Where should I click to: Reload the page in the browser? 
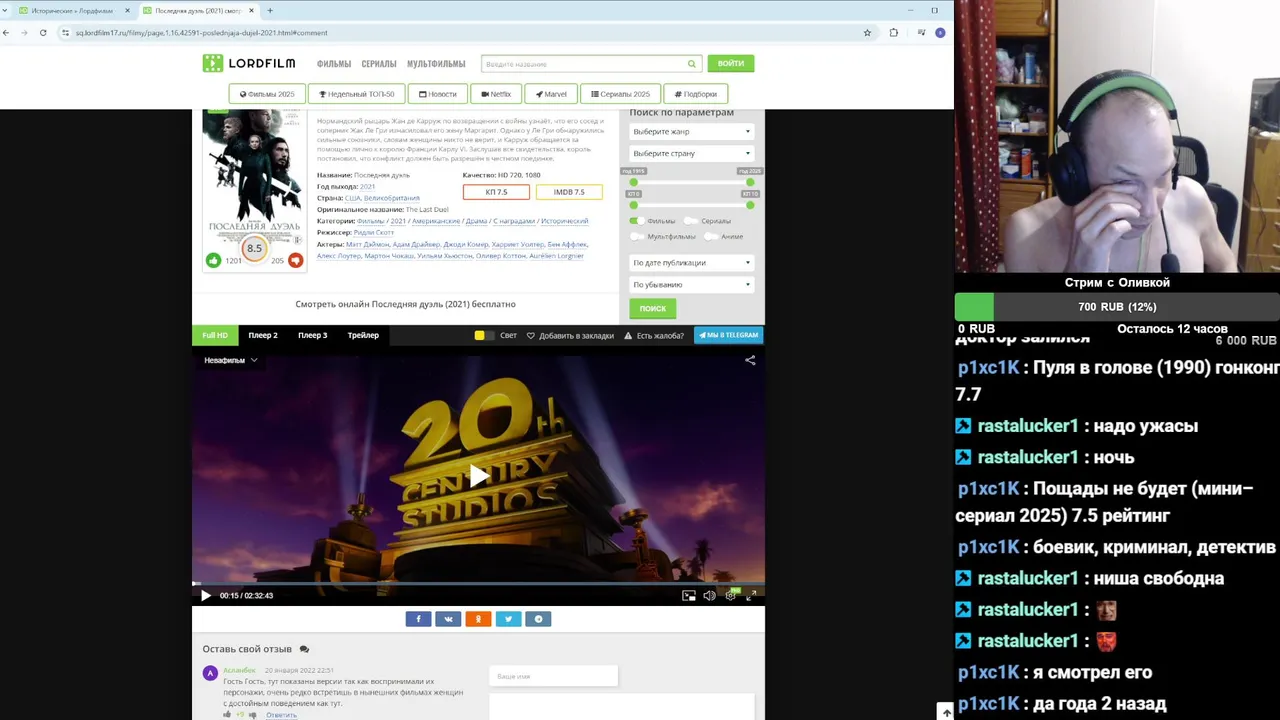point(43,32)
